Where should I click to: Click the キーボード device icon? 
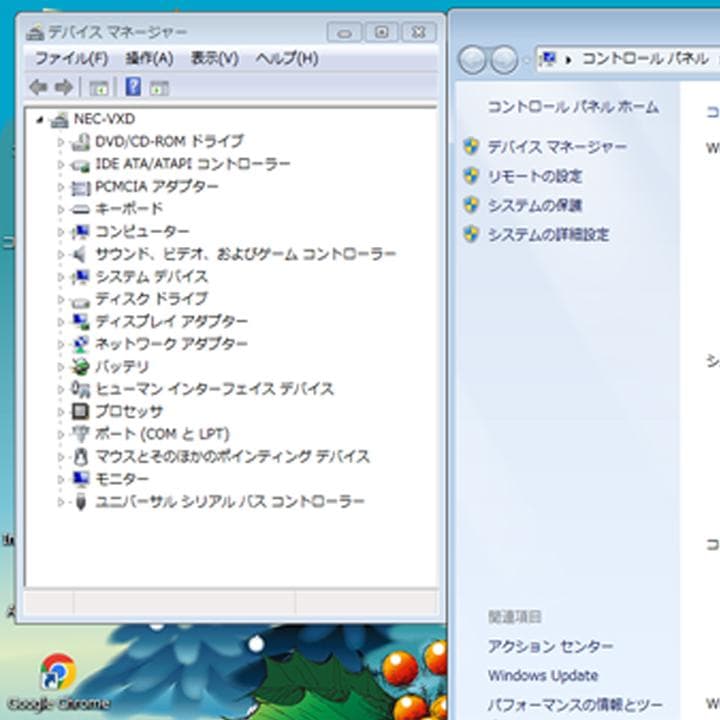click(x=80, y=209)
